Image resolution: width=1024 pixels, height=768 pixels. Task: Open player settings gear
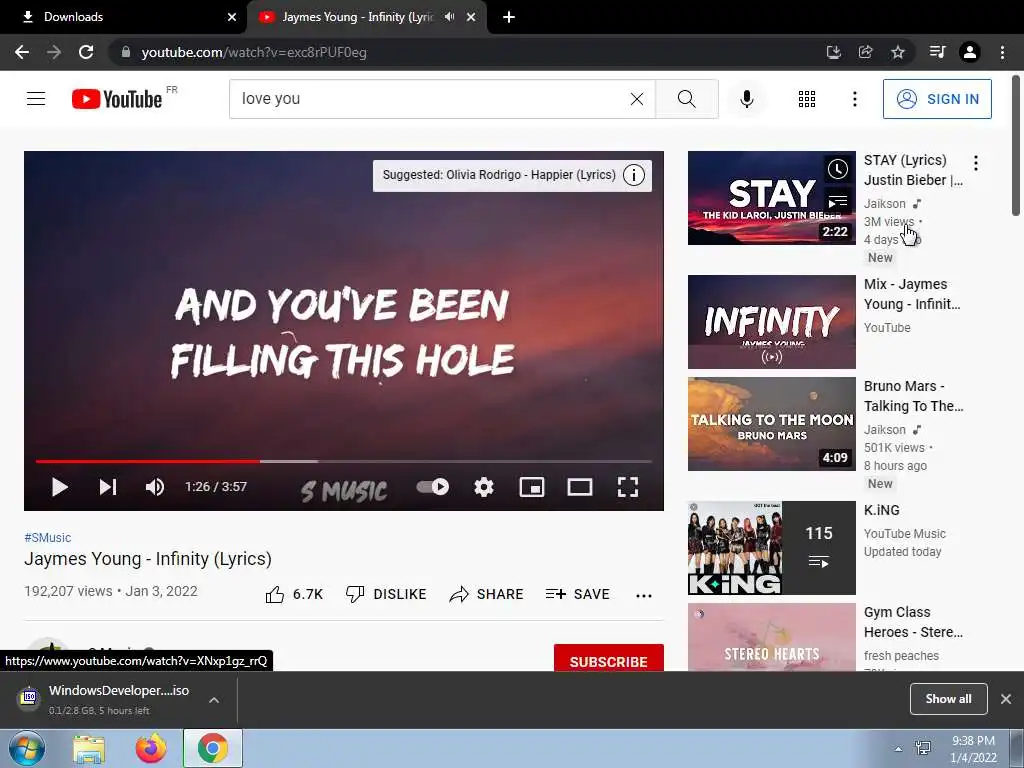(484, 487)
